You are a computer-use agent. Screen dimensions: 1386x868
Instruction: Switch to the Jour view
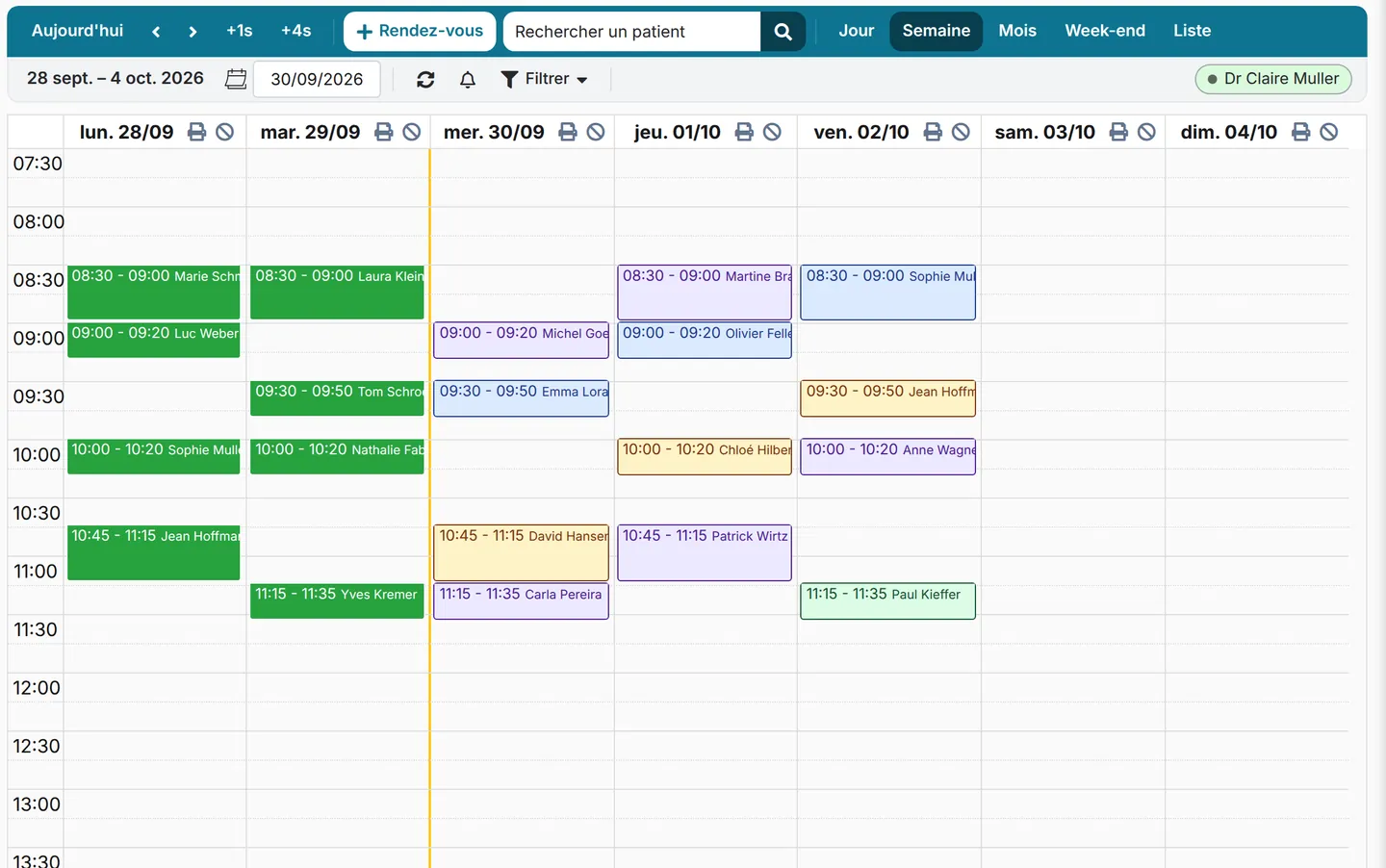click(856, 31)
